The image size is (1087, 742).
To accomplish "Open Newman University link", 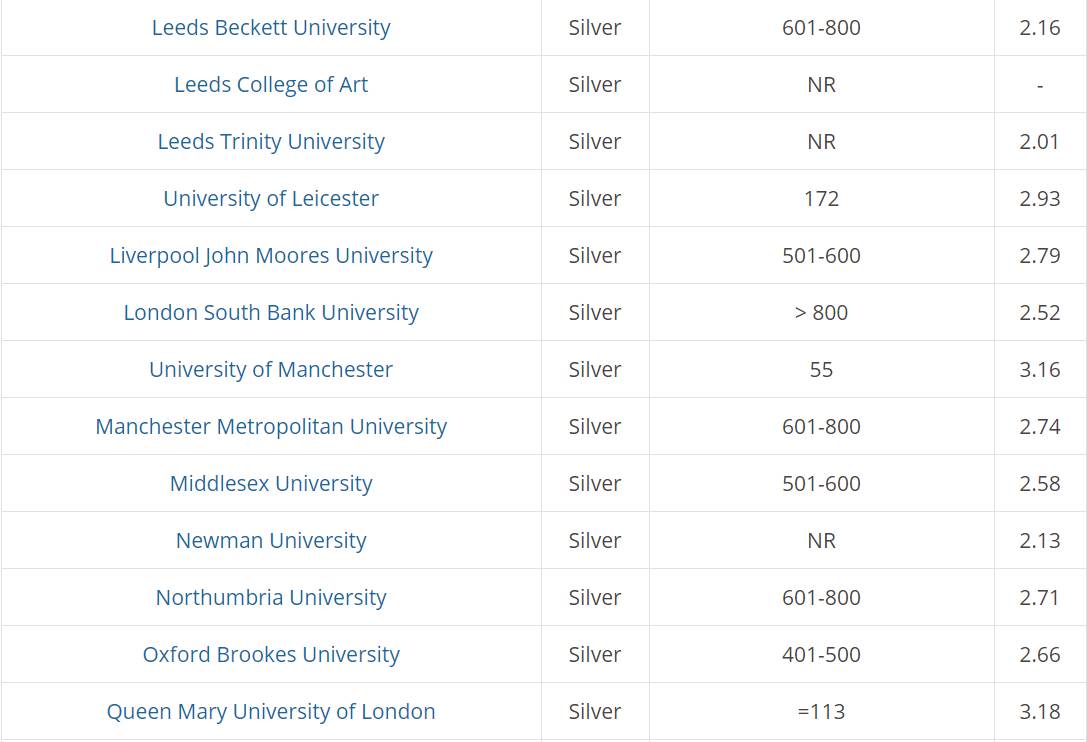I will point(271,540).
